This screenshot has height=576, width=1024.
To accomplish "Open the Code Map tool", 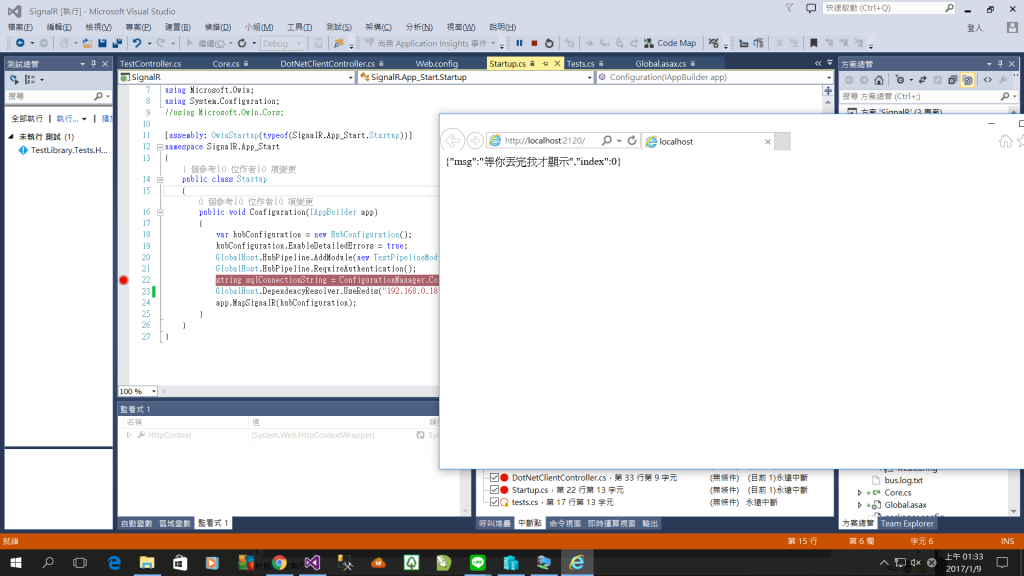I will (669, 43).
